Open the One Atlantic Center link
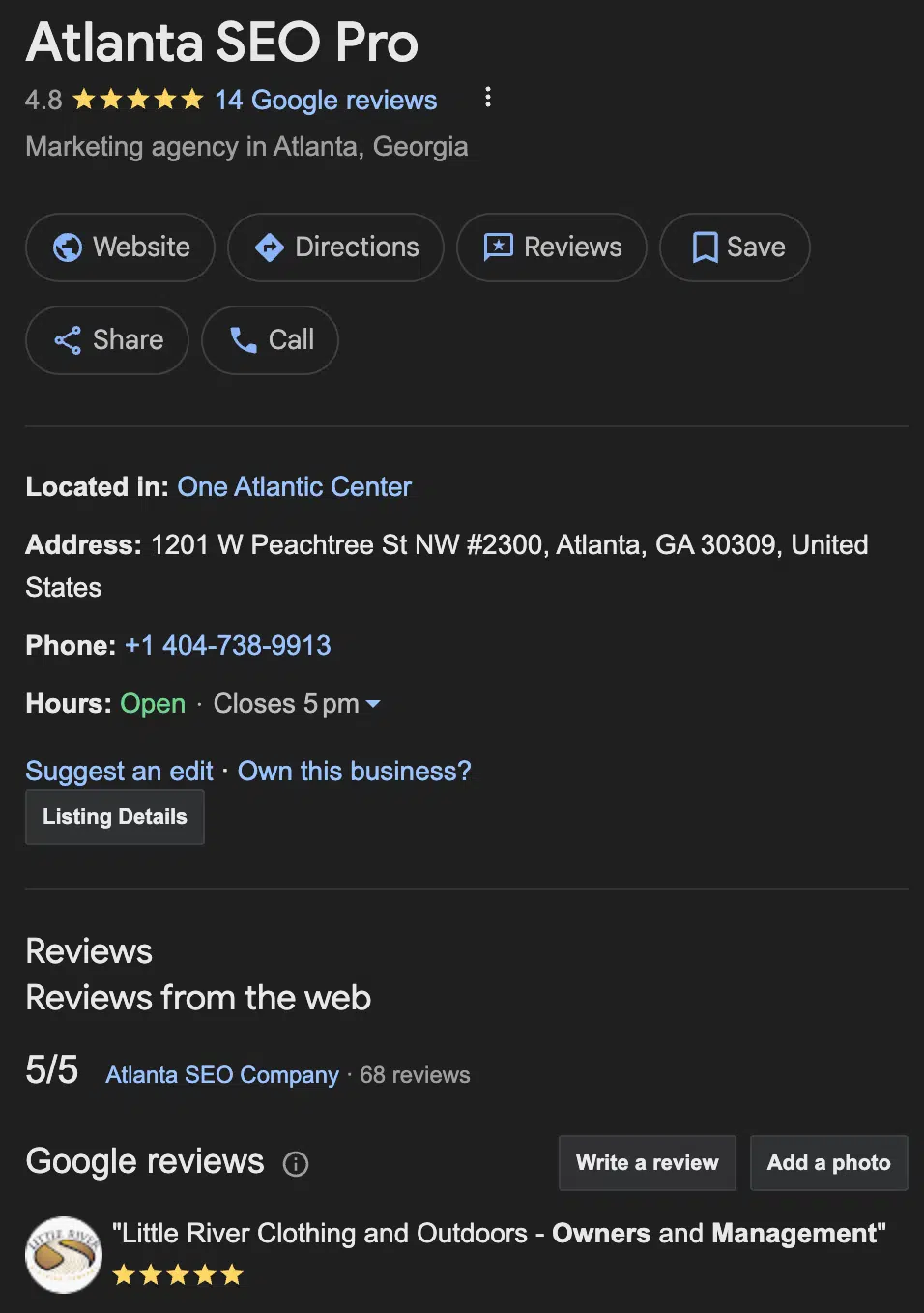The image size is (924, 1313). [x=295, y=486]
